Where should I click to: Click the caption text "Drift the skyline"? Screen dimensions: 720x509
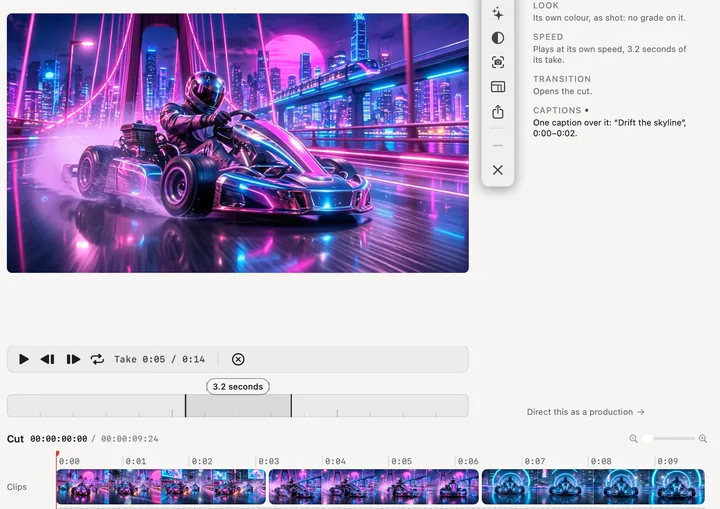point(651,123)
